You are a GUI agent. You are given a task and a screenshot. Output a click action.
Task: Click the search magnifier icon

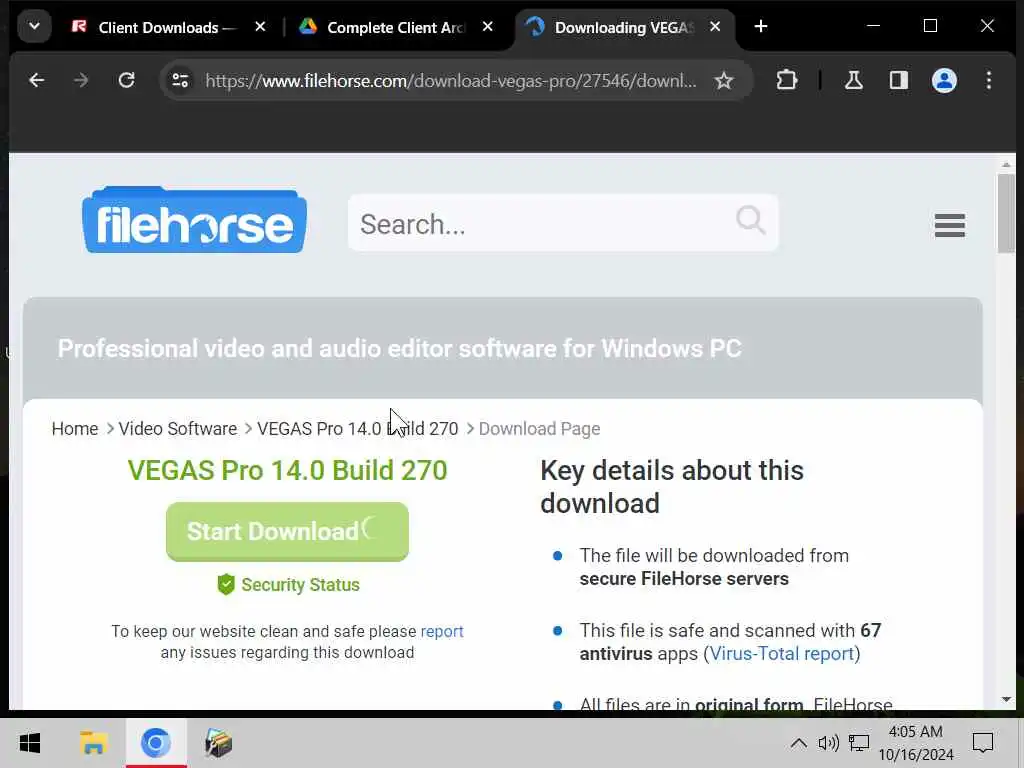(x=750, y=220)
